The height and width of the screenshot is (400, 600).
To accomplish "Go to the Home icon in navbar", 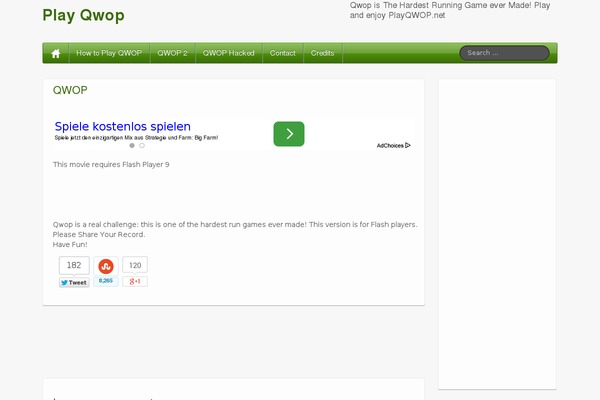I will pyautogui.click(x=56, y=53).
